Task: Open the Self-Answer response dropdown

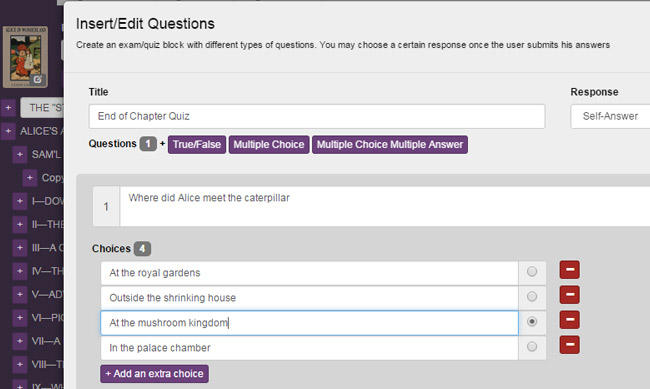Action: (x=610, y=117)
